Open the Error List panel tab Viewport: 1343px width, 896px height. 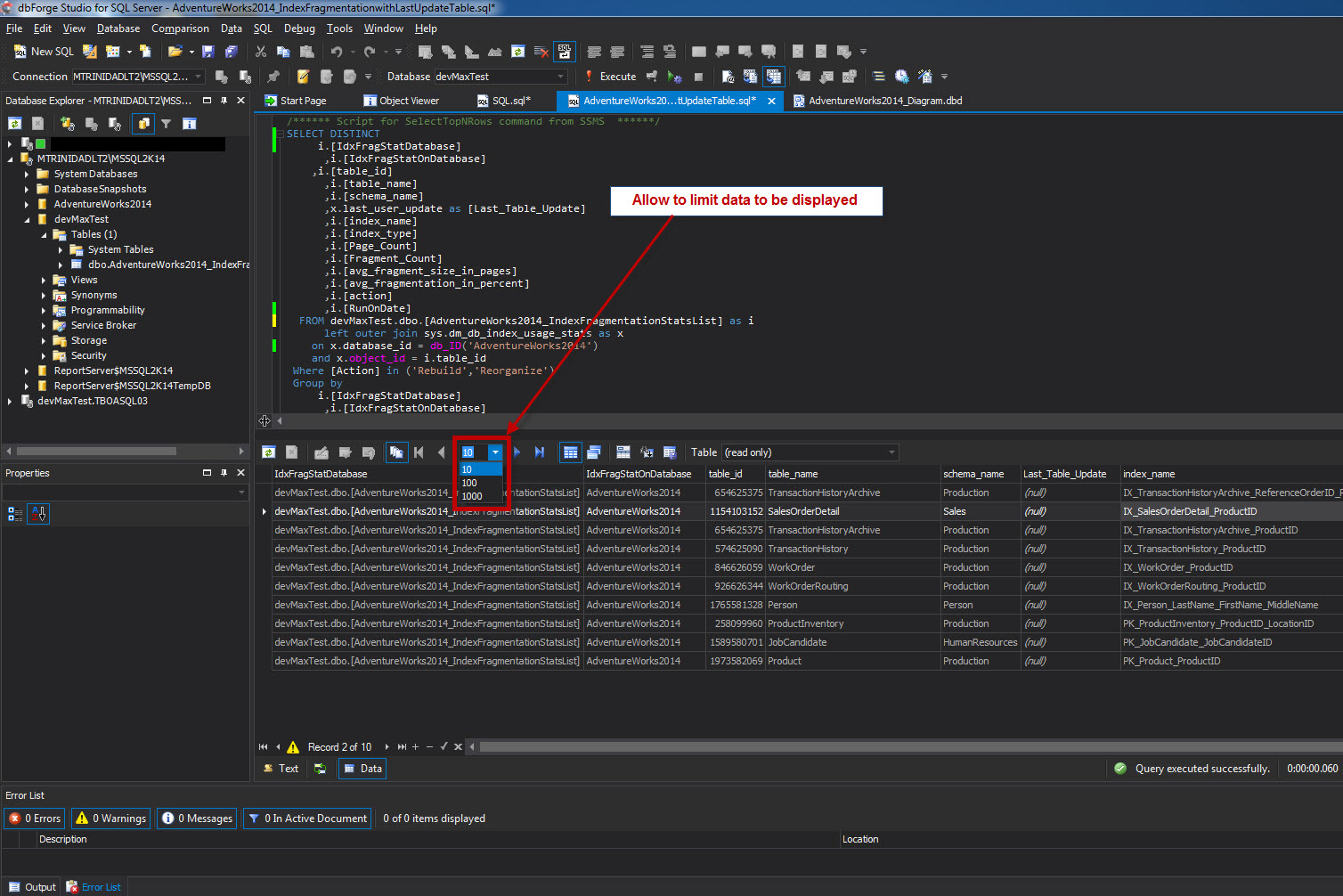click(94, 887)
